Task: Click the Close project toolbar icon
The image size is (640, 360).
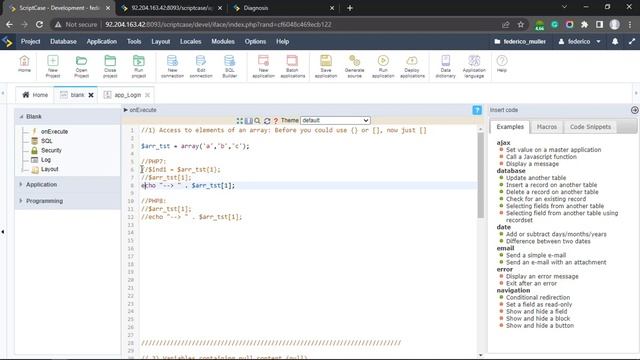Action: click(110, 67)
